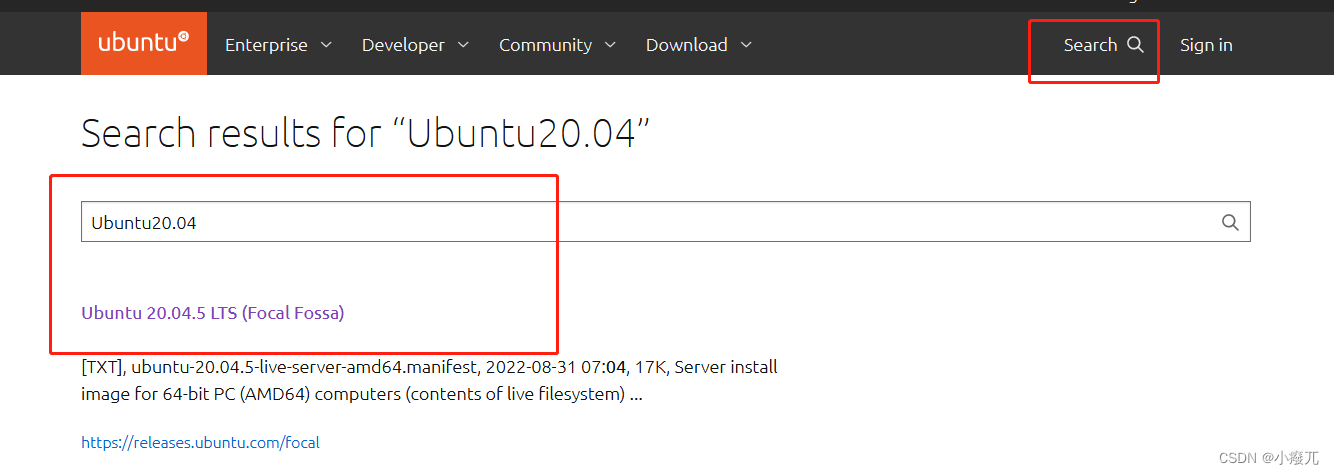Expand the Download chevron arrow
The image size is (1334, 474).
pyautogui.click(x=746, y=45)
